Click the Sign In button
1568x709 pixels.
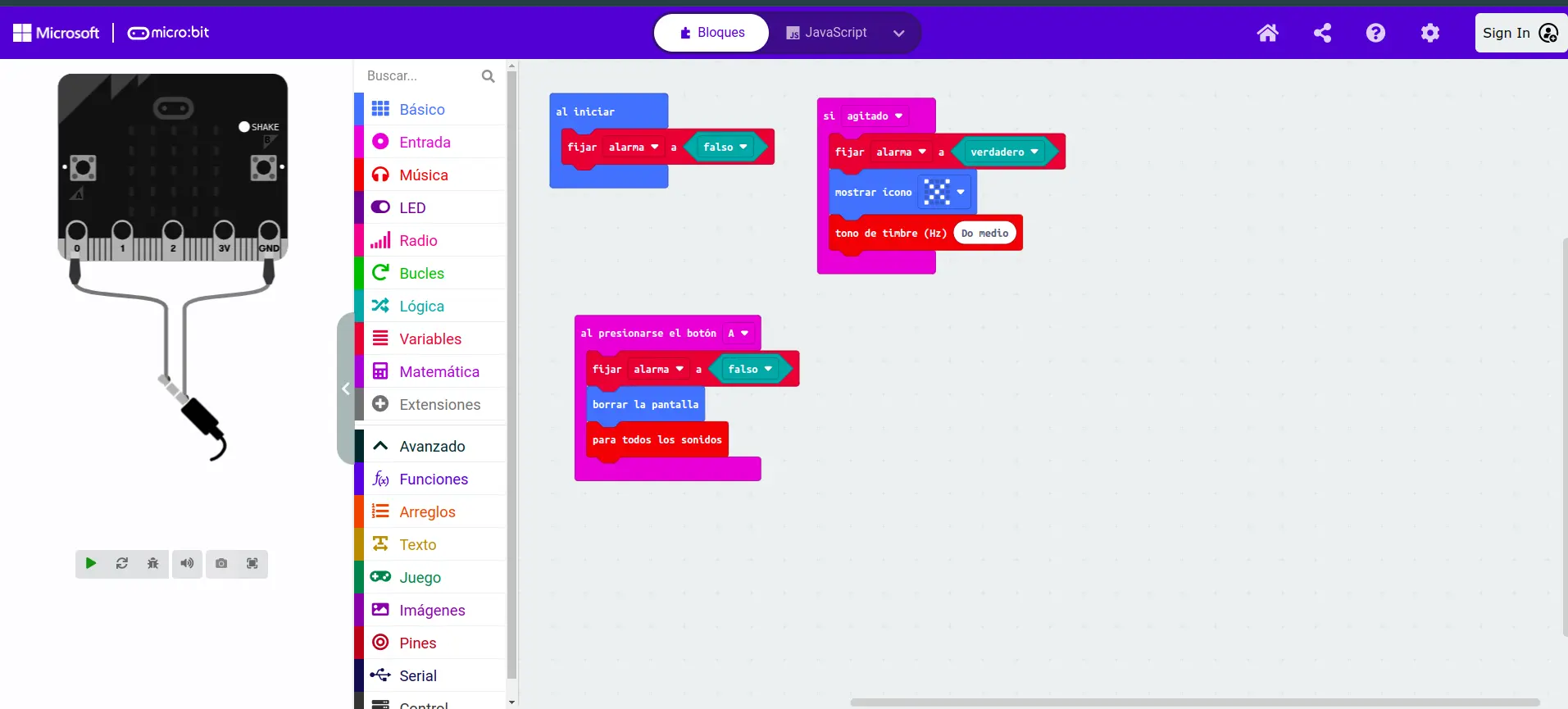pyautogui.click(x=1519, y=33)
